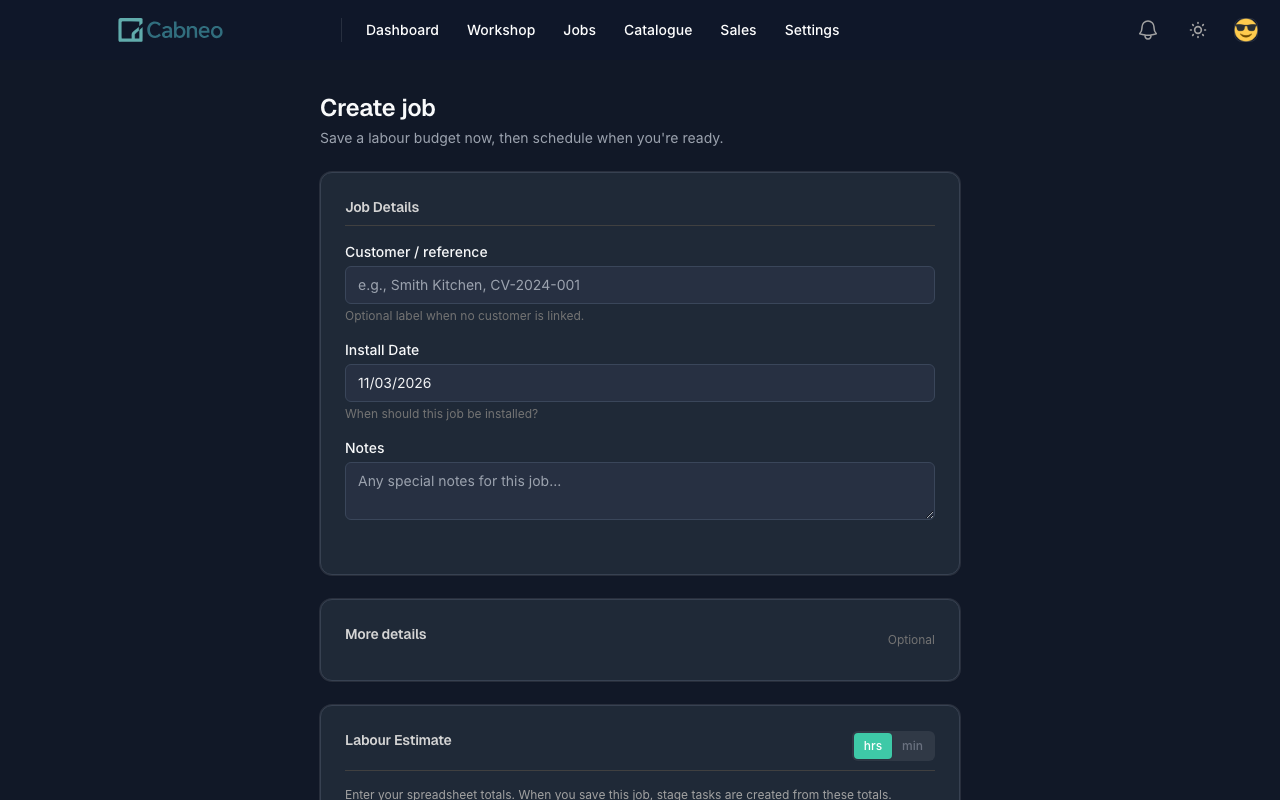Toggle the light theme sun icon
The width and height of the screenshot is (1280, 800).
(x=1198, y=30)
